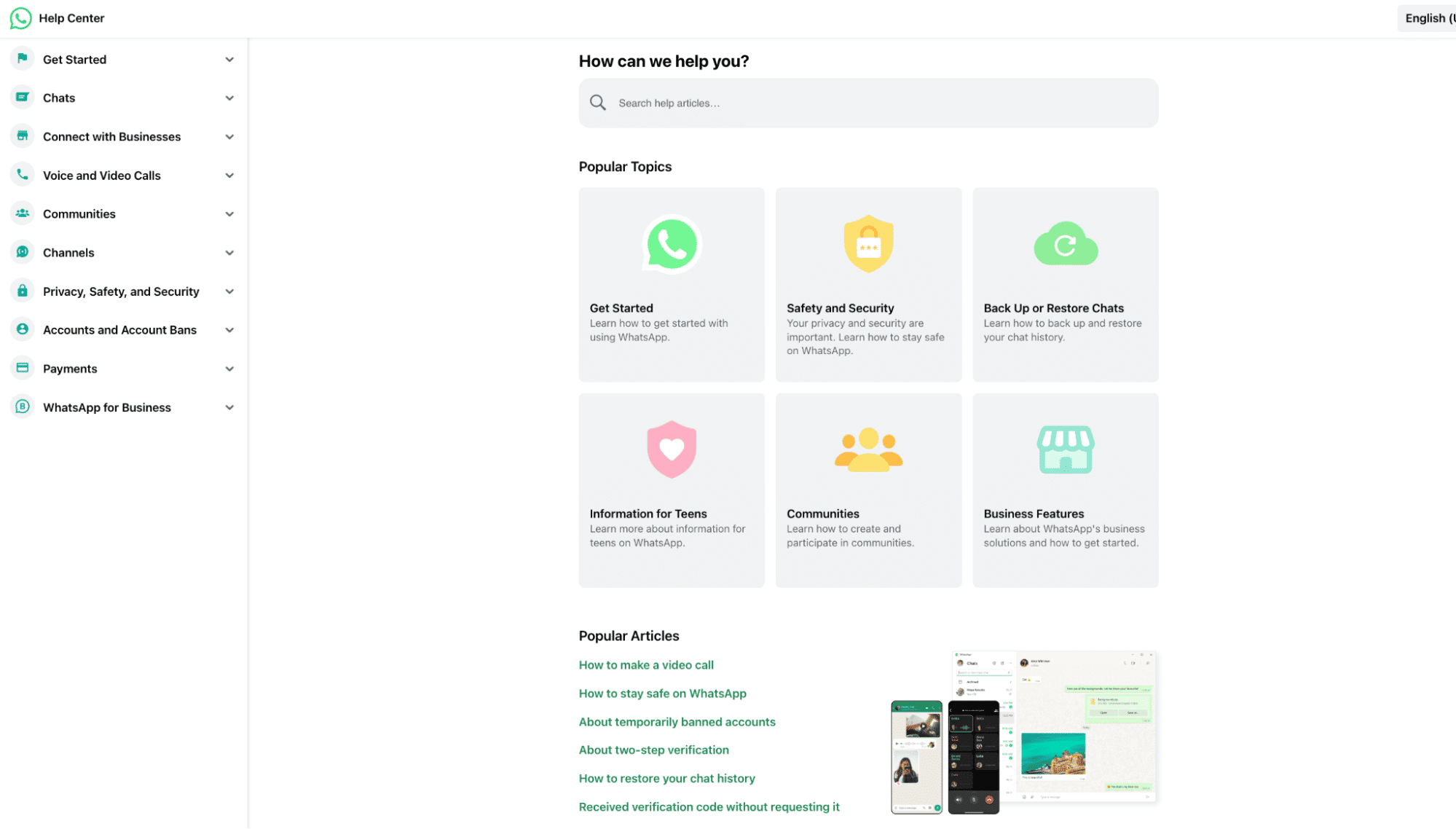Select the Payments card icon
1456x829 pixels.
coord(22,368)
